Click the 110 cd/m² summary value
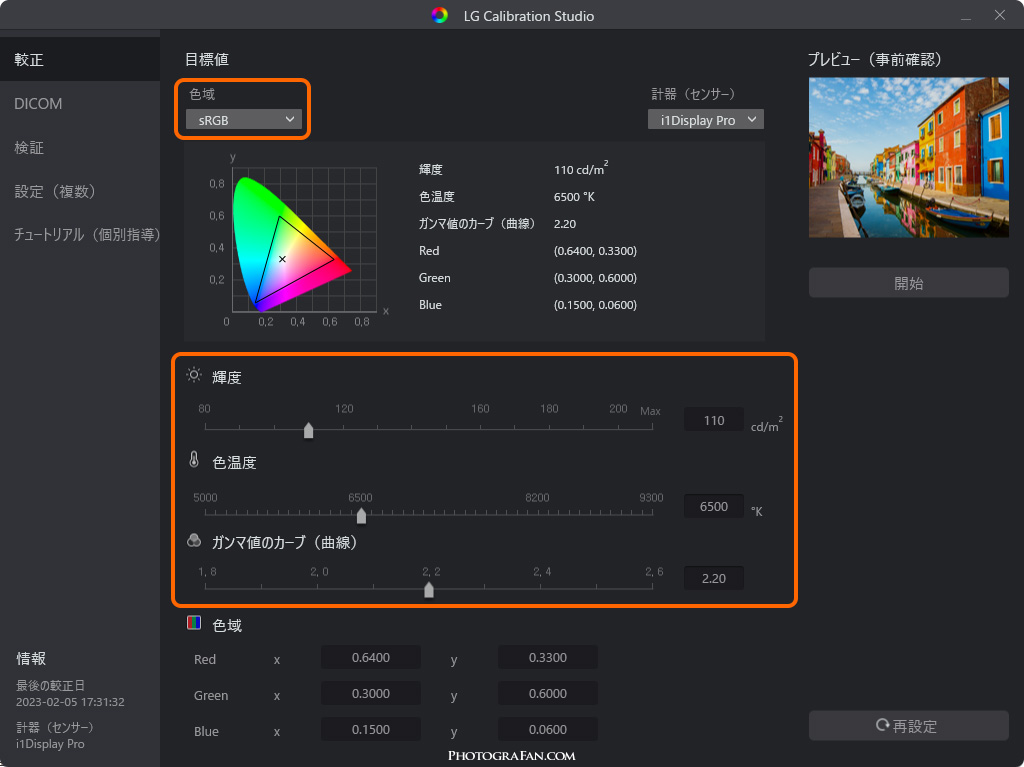 pos(581,169)
